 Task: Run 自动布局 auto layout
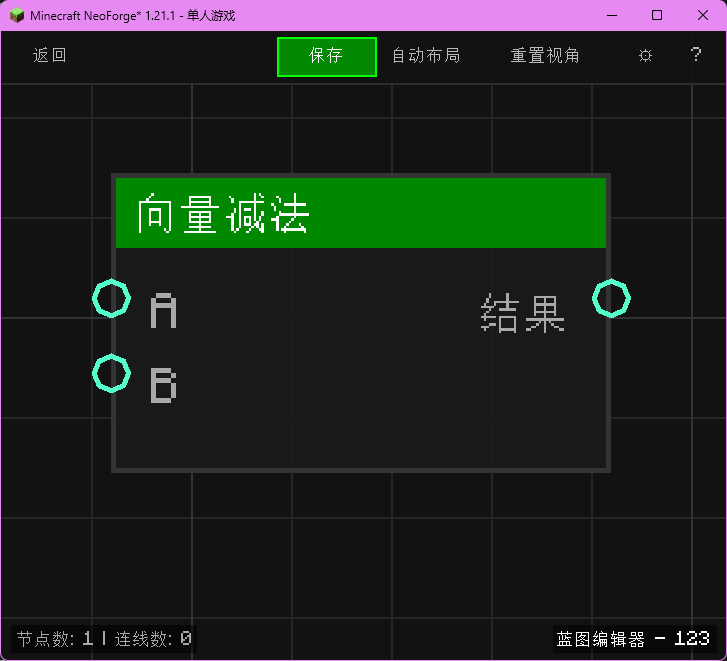pos(426,56)
